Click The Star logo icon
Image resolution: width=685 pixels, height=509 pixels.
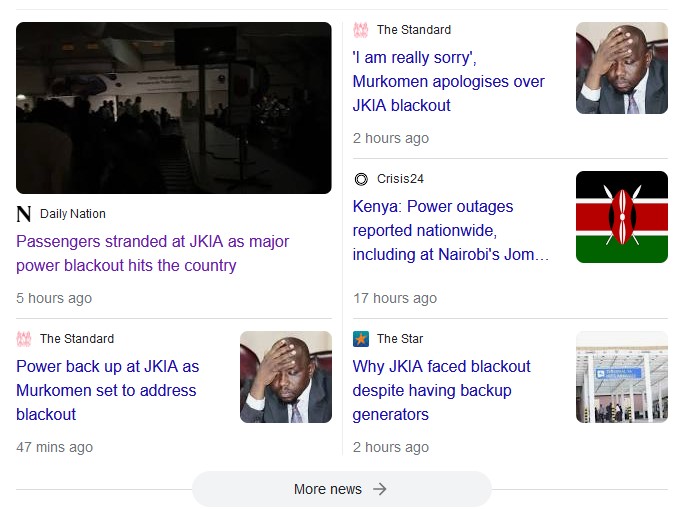361,339
